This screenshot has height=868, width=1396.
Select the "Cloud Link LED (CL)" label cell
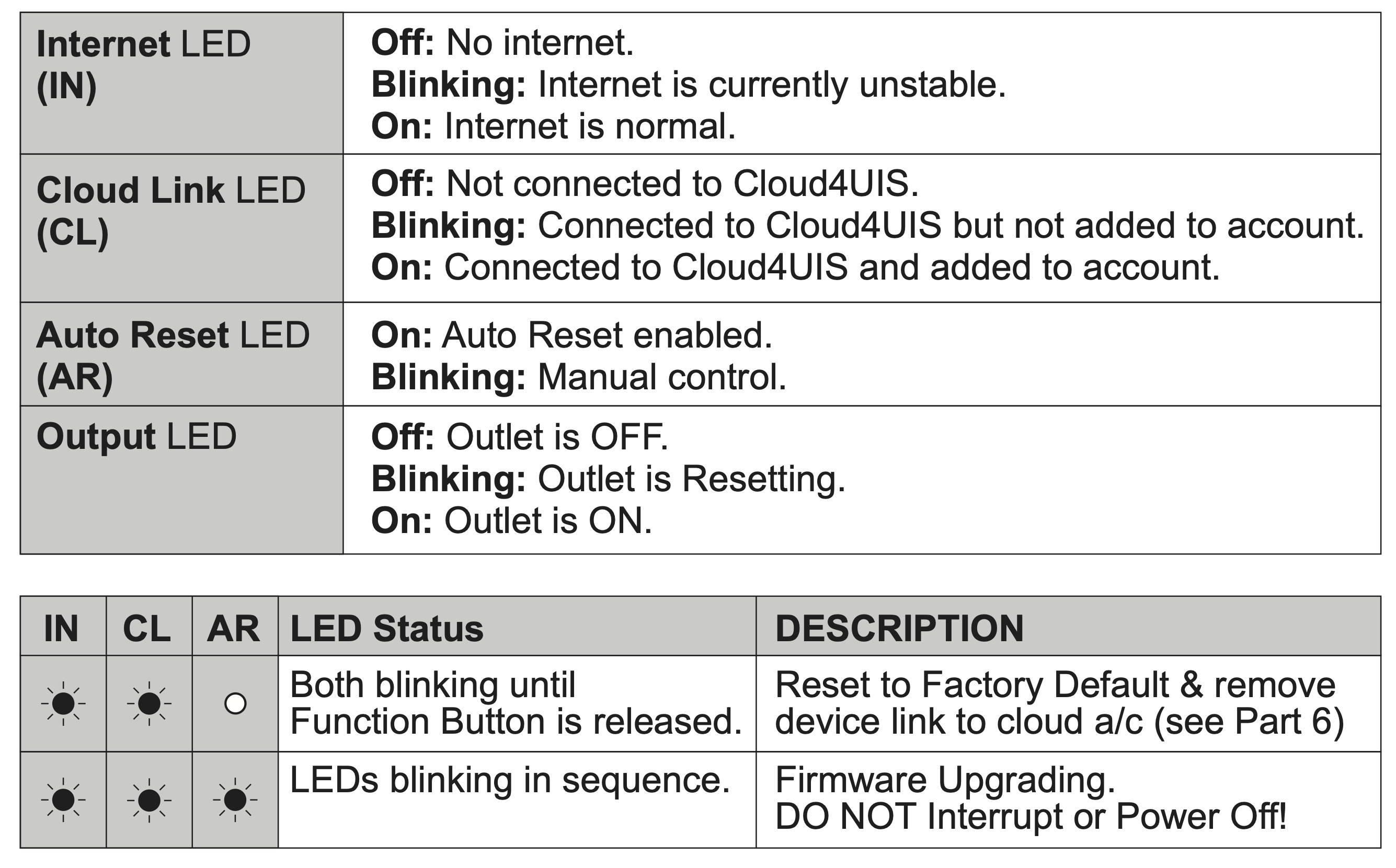170,211
